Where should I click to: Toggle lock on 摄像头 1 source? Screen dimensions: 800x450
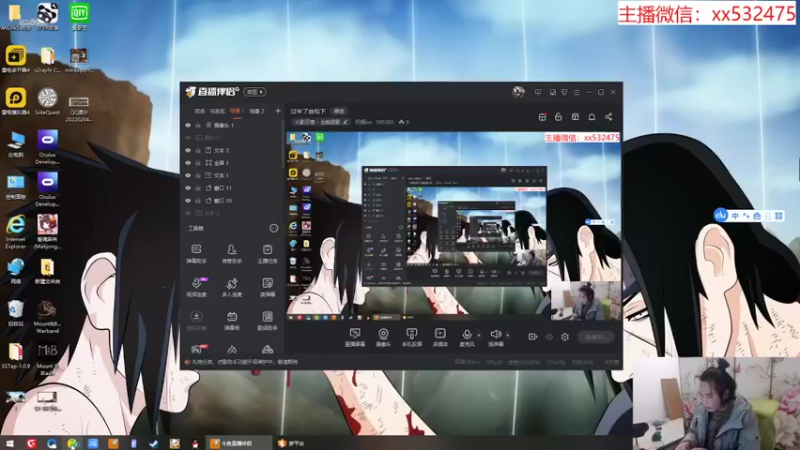pyautogui.click(x=198, y=125)
